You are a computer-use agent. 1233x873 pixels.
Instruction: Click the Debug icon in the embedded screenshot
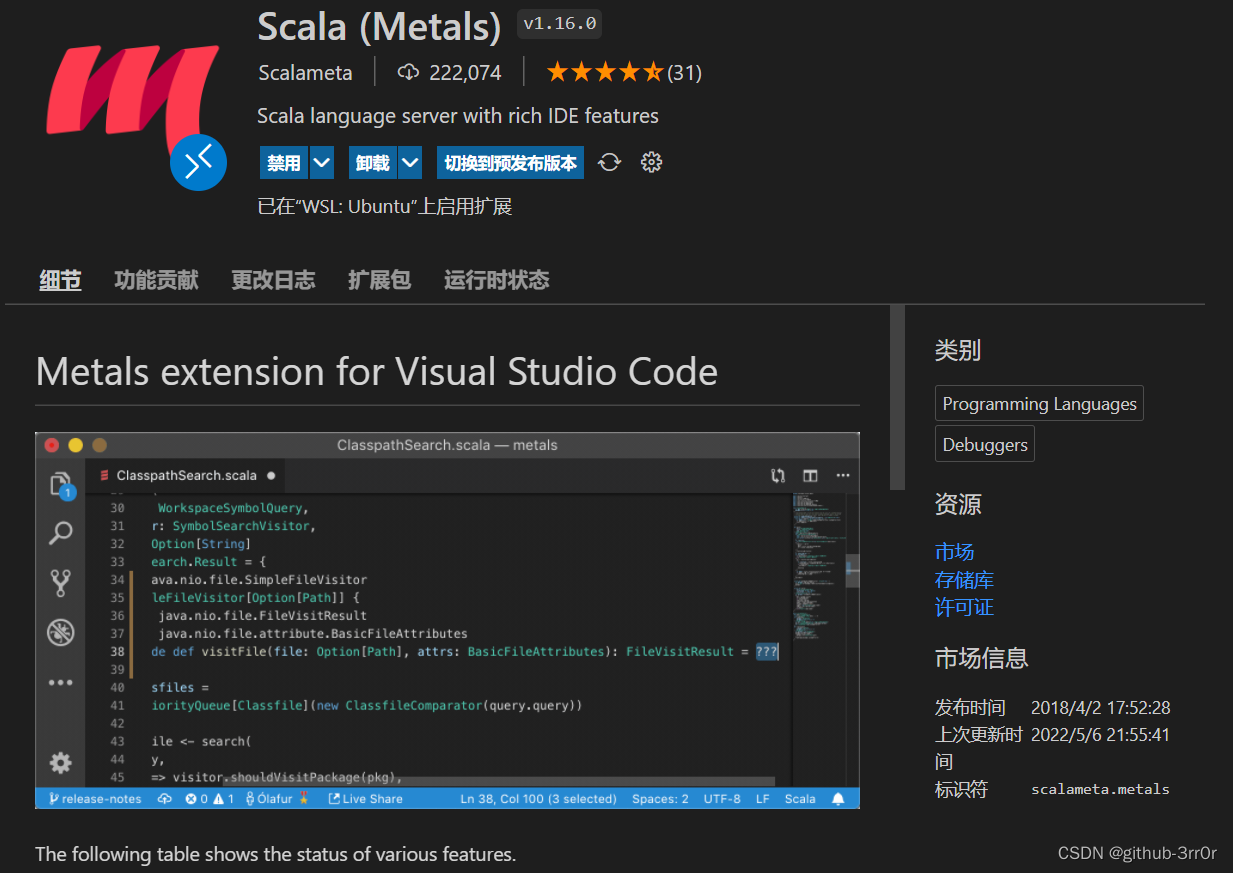coord(61,632)
